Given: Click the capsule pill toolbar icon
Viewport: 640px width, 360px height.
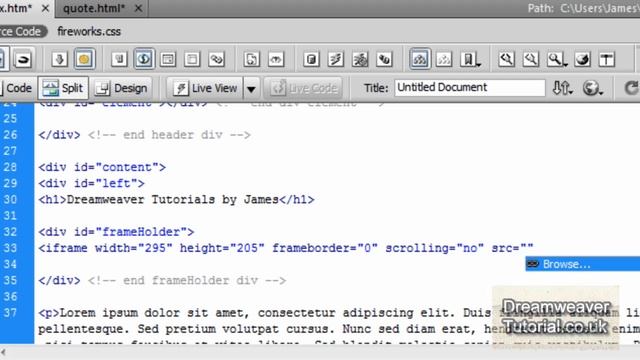Looking at the screenshot, I should (384, 60).
